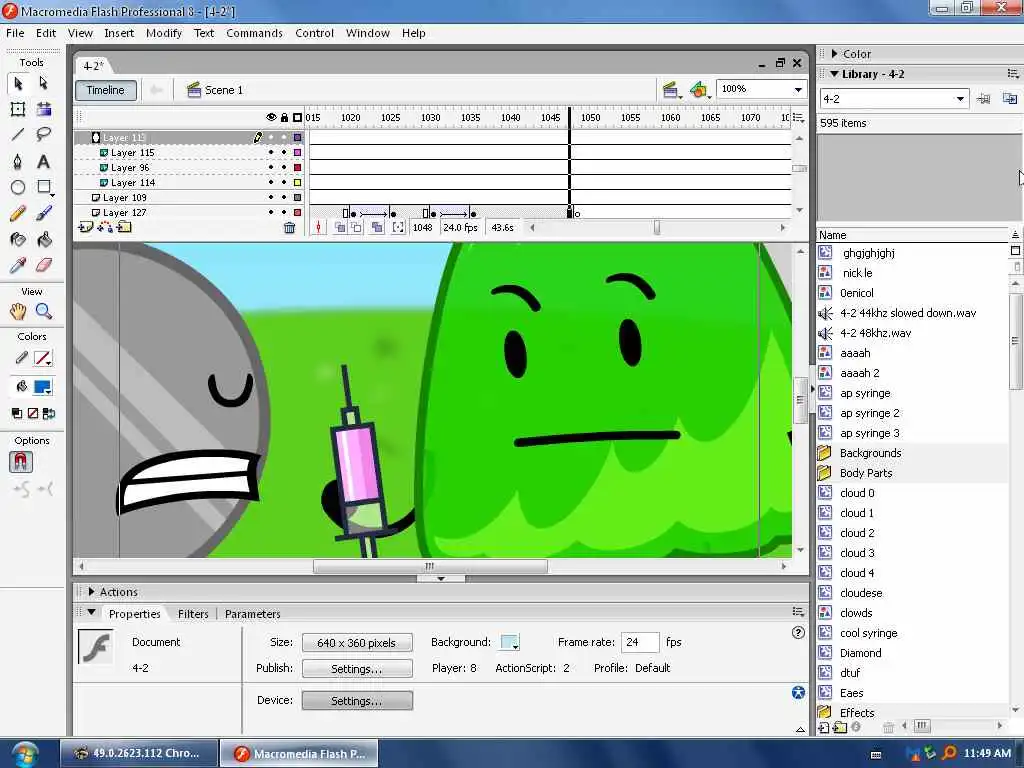1024x768 pixels.
Task: Click the Add Motion Guide icon
Action: [x=104, y=227]
